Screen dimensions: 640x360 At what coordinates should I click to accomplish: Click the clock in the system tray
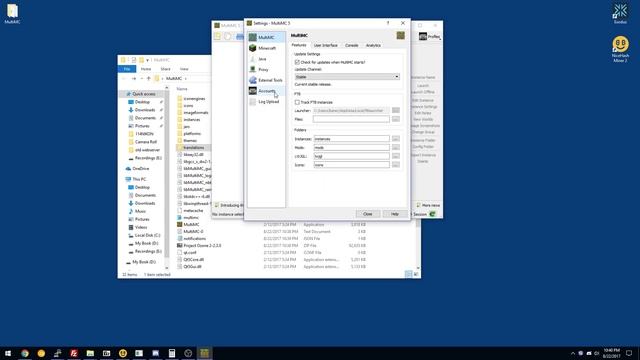[611, 353]
